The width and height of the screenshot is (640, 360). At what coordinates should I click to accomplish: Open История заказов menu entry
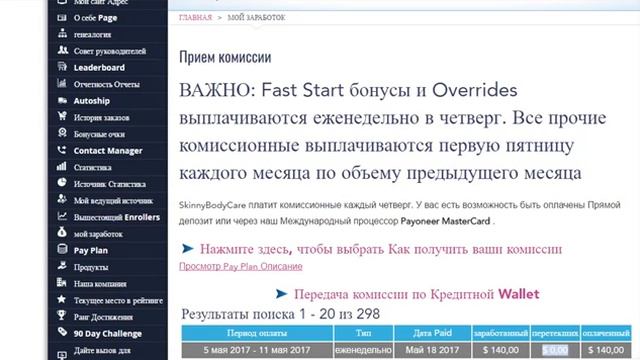coord(101,118)
